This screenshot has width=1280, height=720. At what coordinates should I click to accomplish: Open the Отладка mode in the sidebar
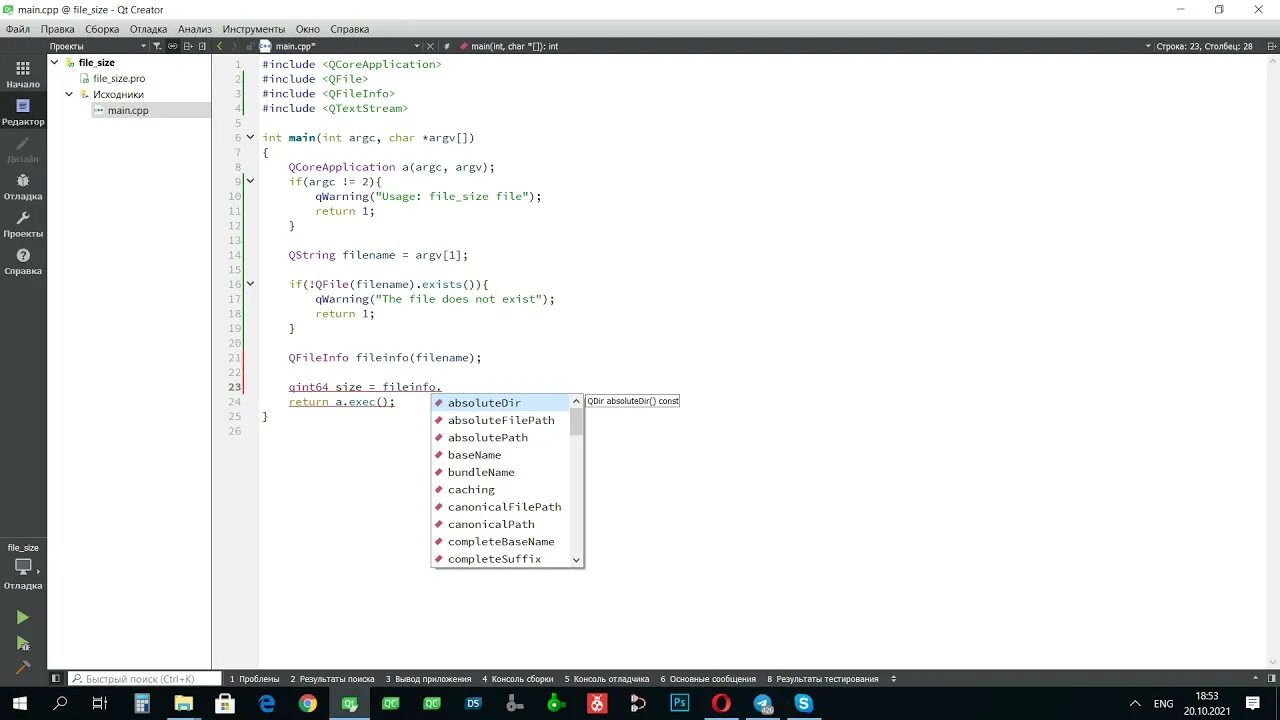coord(22,188)
